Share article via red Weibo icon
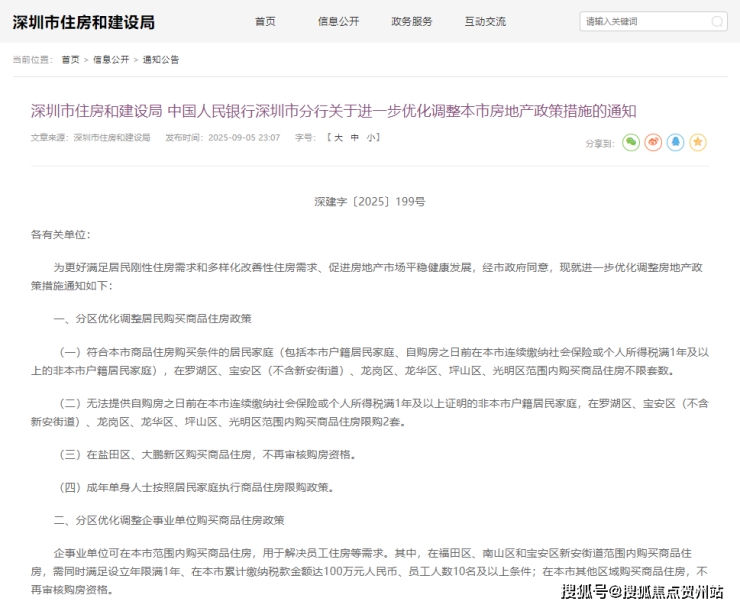740x608 pixels. pyautogui.click(x=653, y=143)
